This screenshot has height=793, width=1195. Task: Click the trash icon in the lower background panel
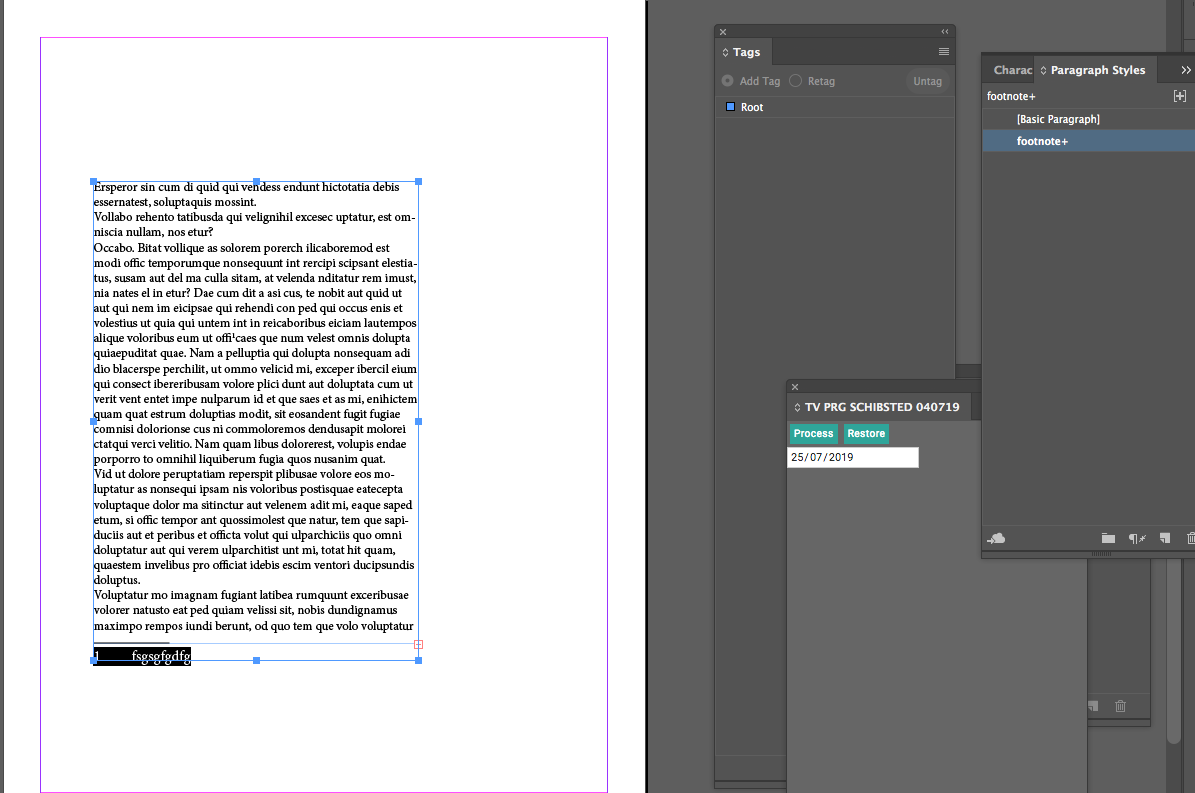coord(1120,706)
